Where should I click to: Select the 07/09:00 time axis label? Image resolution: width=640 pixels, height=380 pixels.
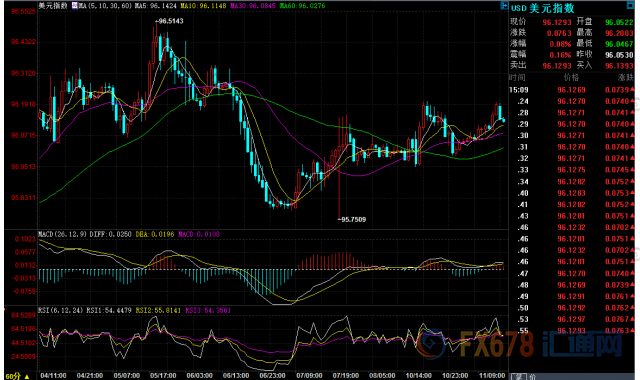point(309,376)
